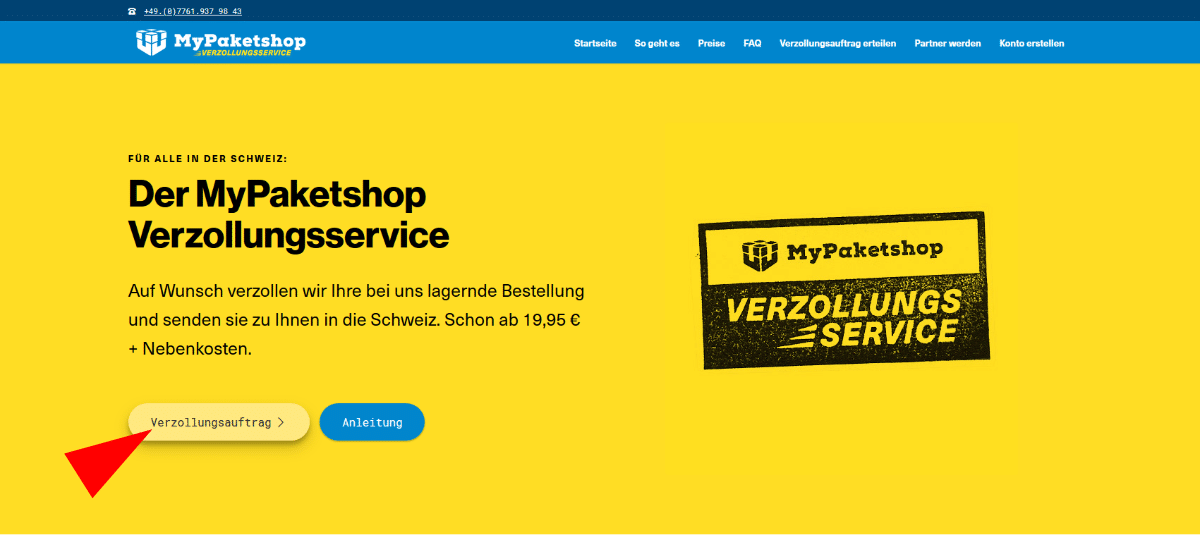Click the MyPaketshop box logo icon
The height and width of the screenshot is (540, 1200).
point(152,42)
